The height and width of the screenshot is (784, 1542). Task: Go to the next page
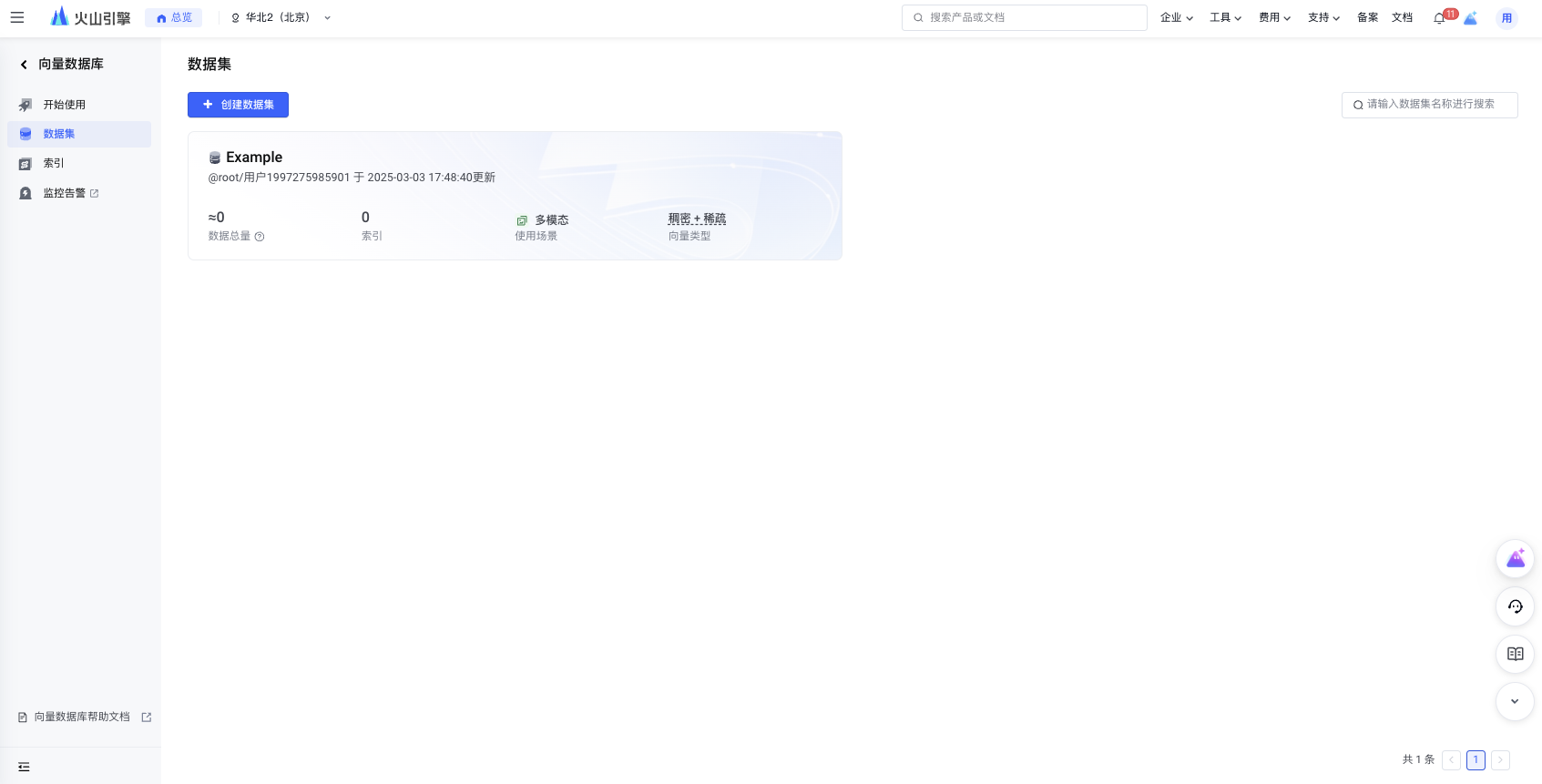(x=1500, y=759)
